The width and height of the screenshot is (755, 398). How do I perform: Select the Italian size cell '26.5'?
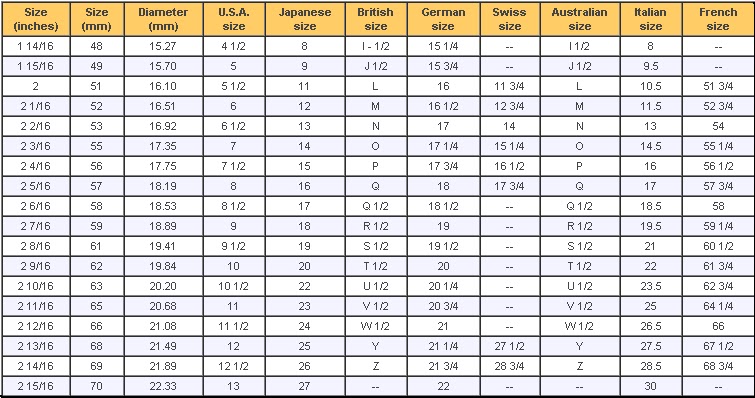click(651, 326)
